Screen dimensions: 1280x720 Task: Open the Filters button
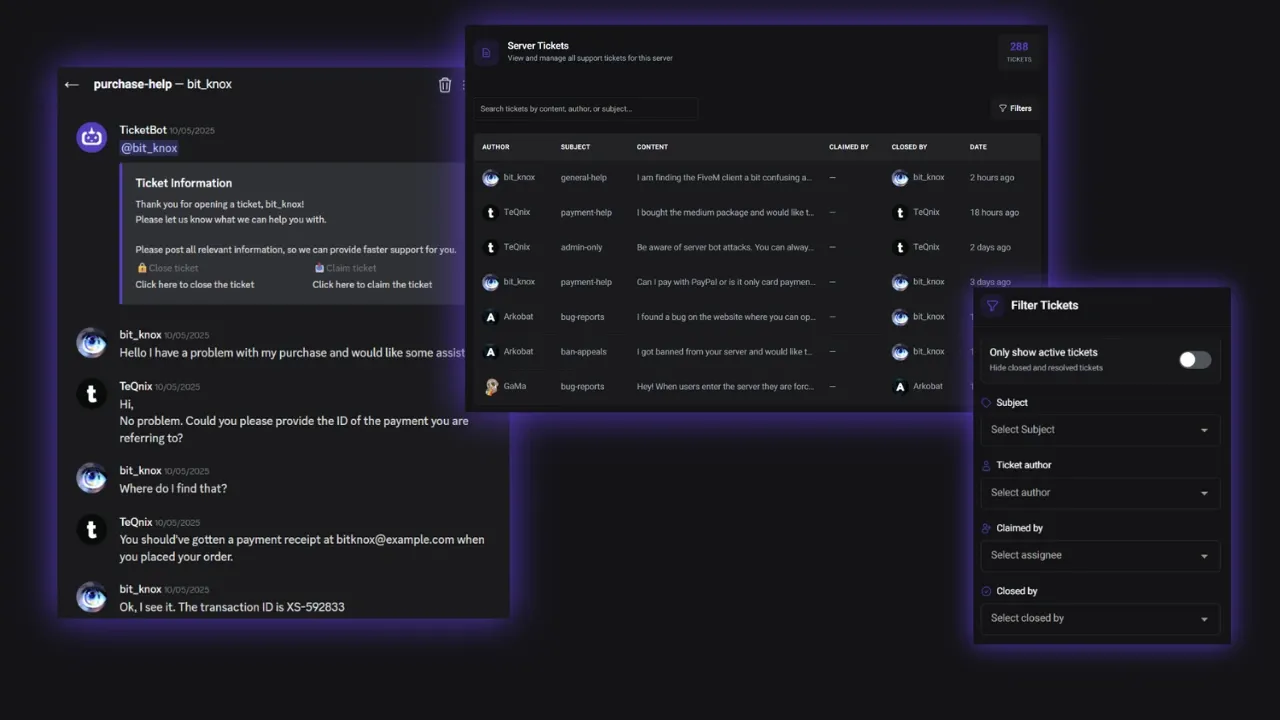(1014, 109)
